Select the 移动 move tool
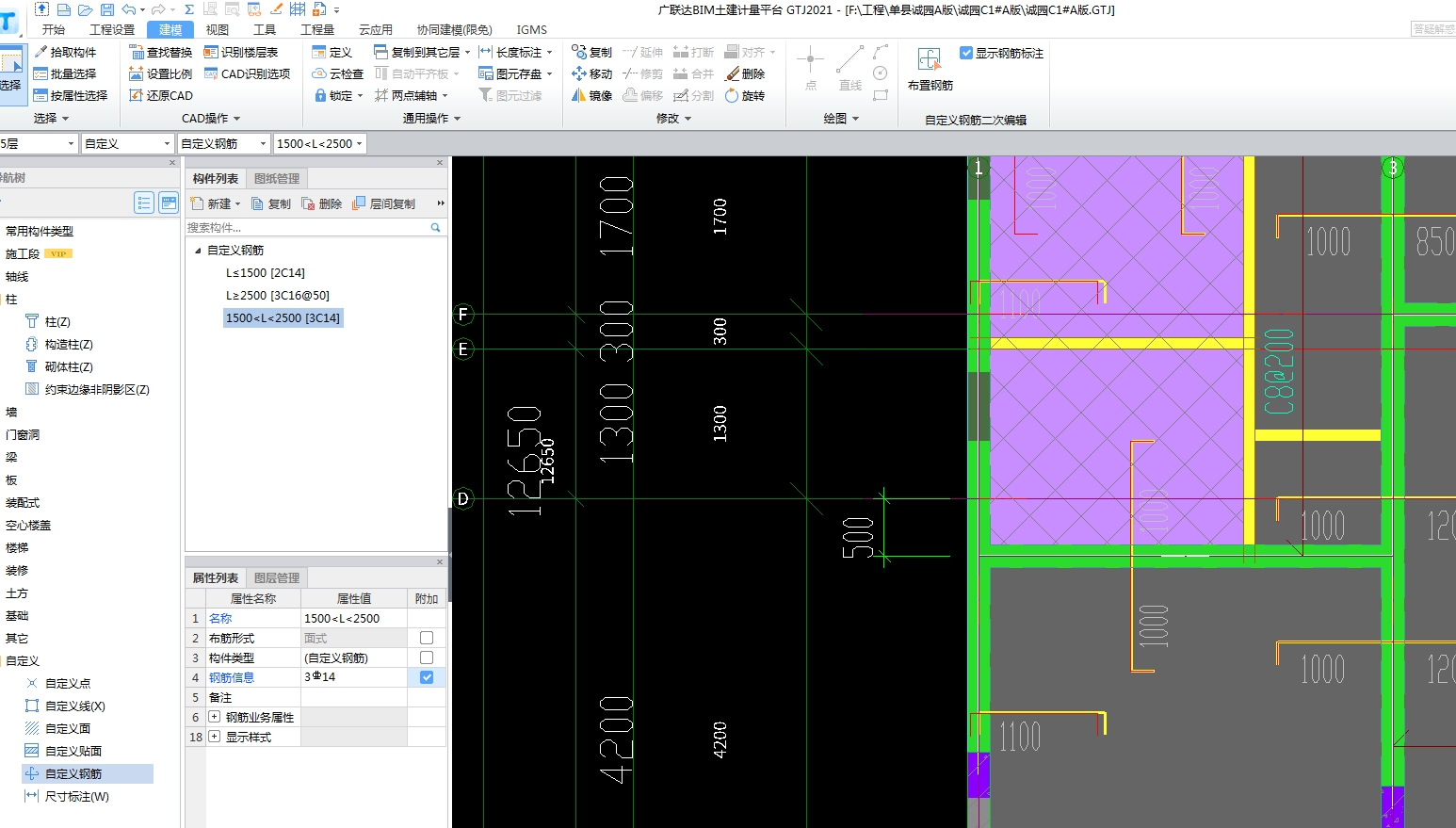This screenshot has width=1456, height=828. point(591,73)
